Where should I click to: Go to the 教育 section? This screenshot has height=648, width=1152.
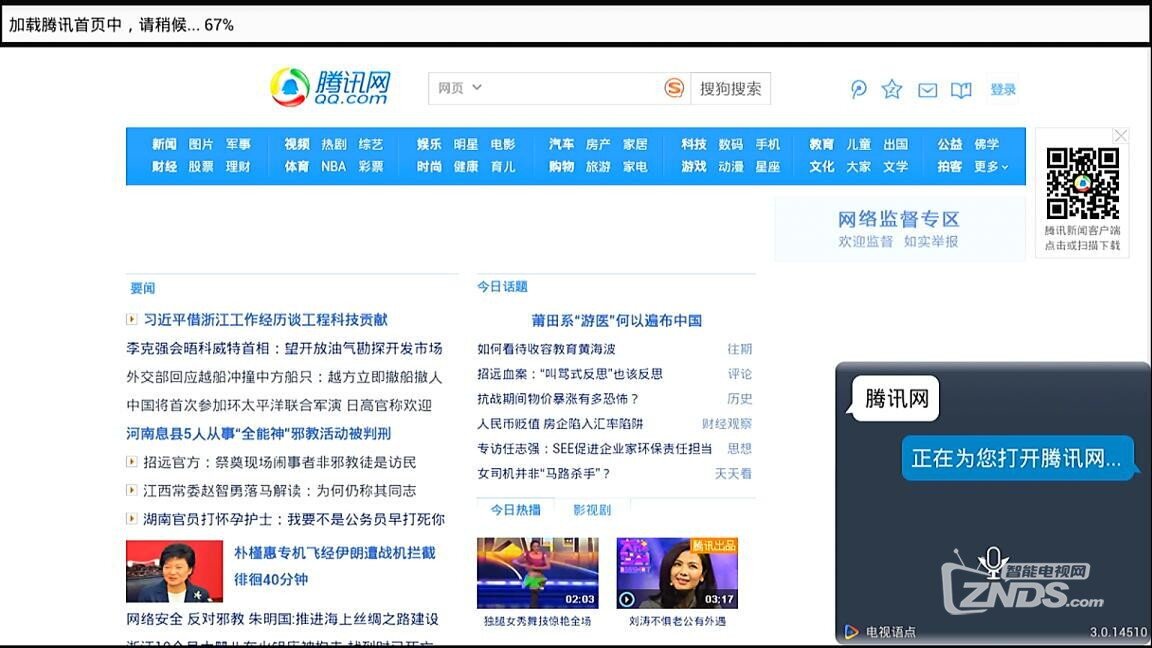pos(821,144)
